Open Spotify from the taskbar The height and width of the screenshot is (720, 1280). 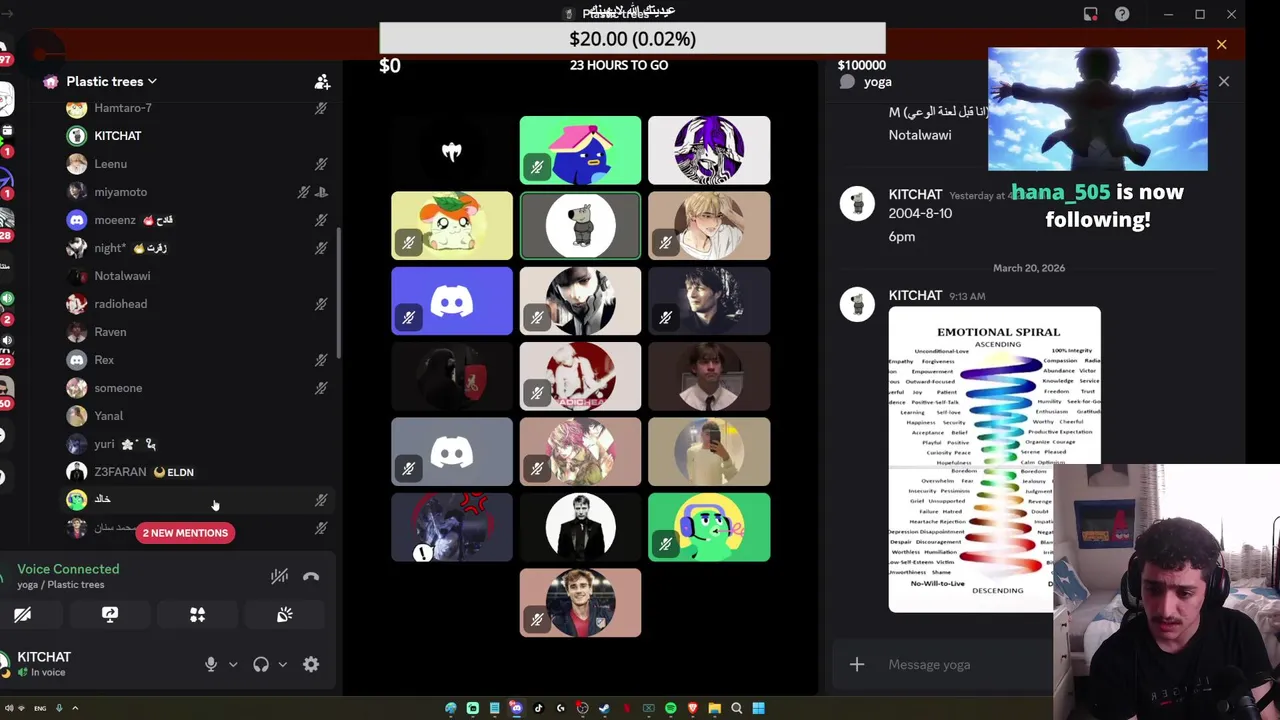tap(670, 708)
